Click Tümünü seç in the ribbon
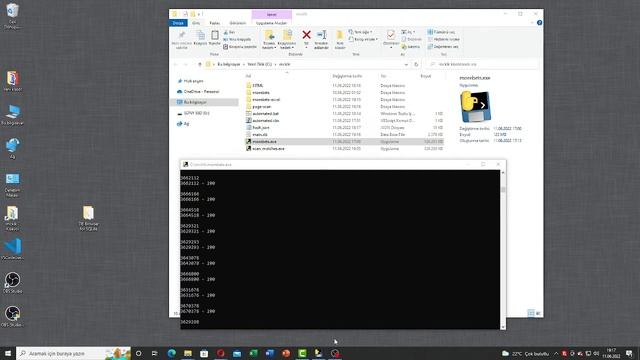The width and height of the screenshot is (640, 360). coord(441,32)
